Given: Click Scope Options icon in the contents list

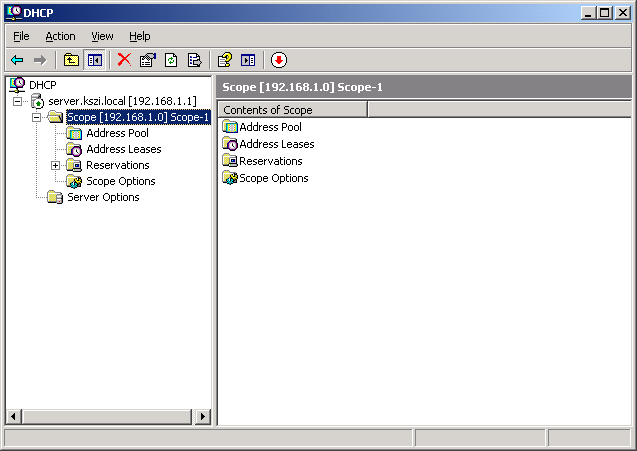Looking at the screenshot, I should [230, 178].
